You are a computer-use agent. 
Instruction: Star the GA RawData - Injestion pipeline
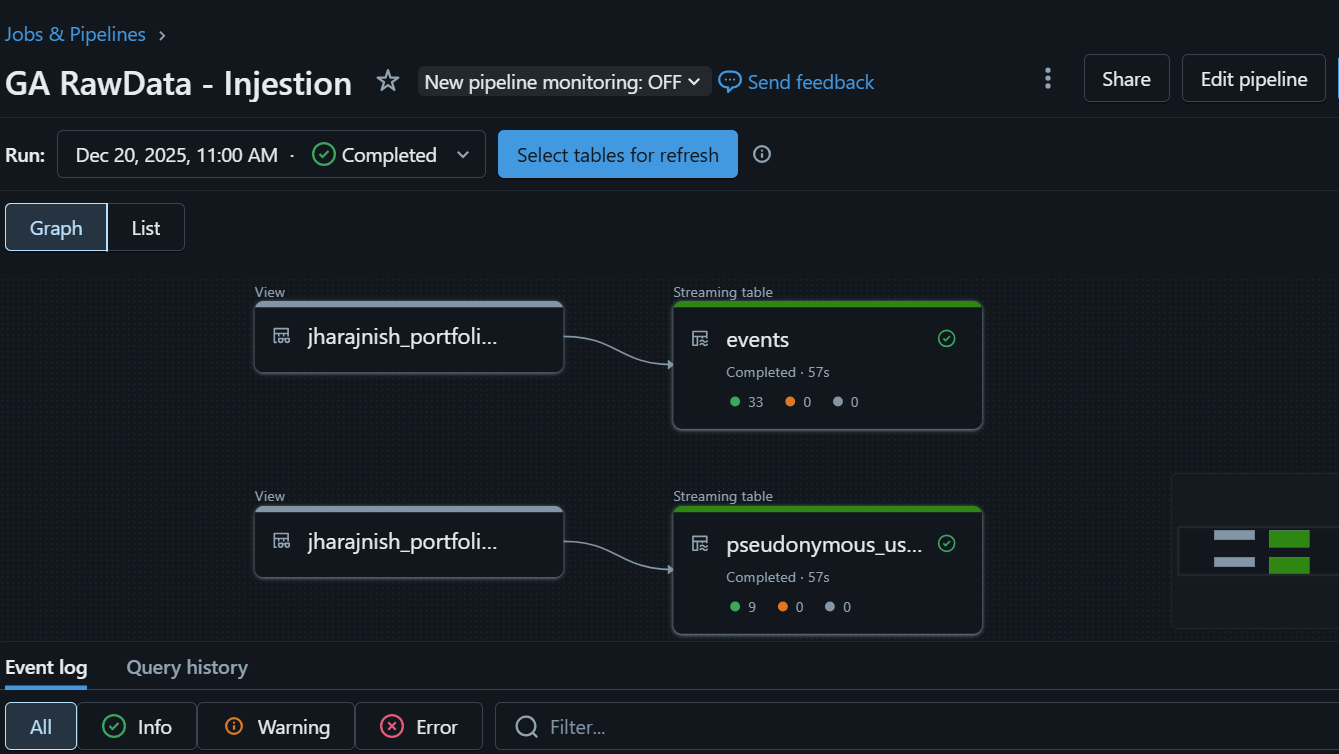388,81
